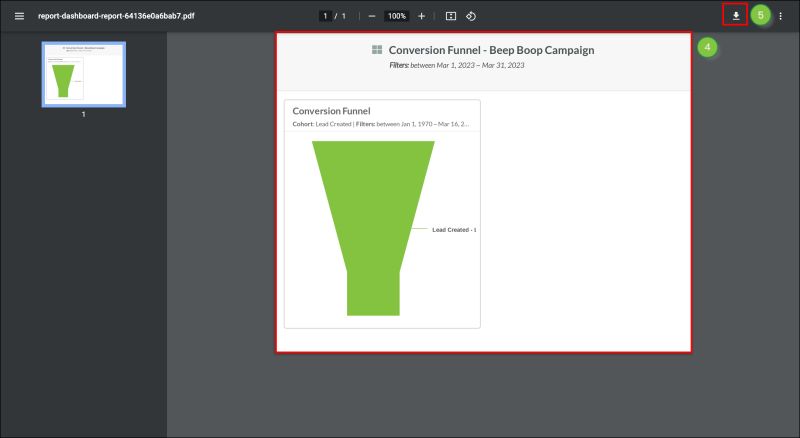
Task: Open the three-dot more actions menu
Action: [x=781, y=16]
